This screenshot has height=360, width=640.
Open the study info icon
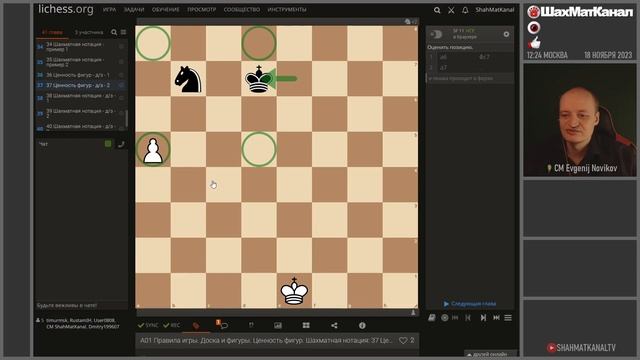[x=362, y=325]
